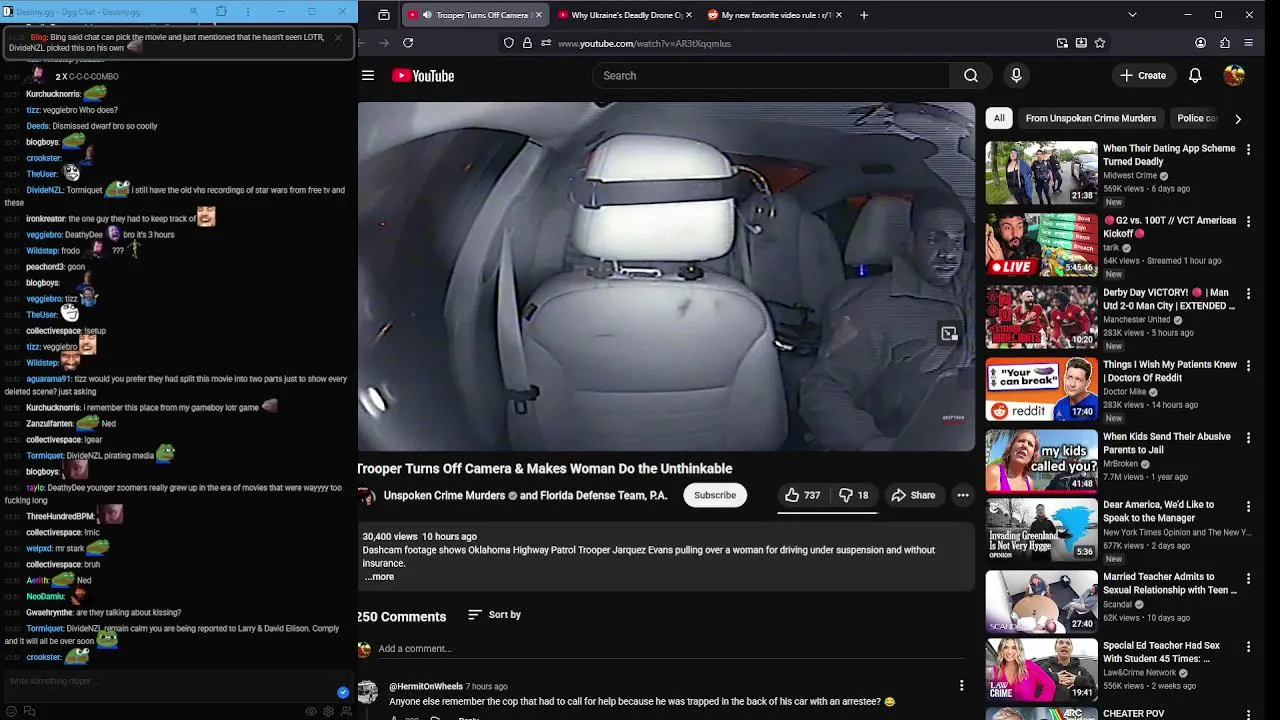Viewport: 1280px width, 720px height.
Task: Open Married Teacher Admits thumbnail
Action: (1041, 602)
